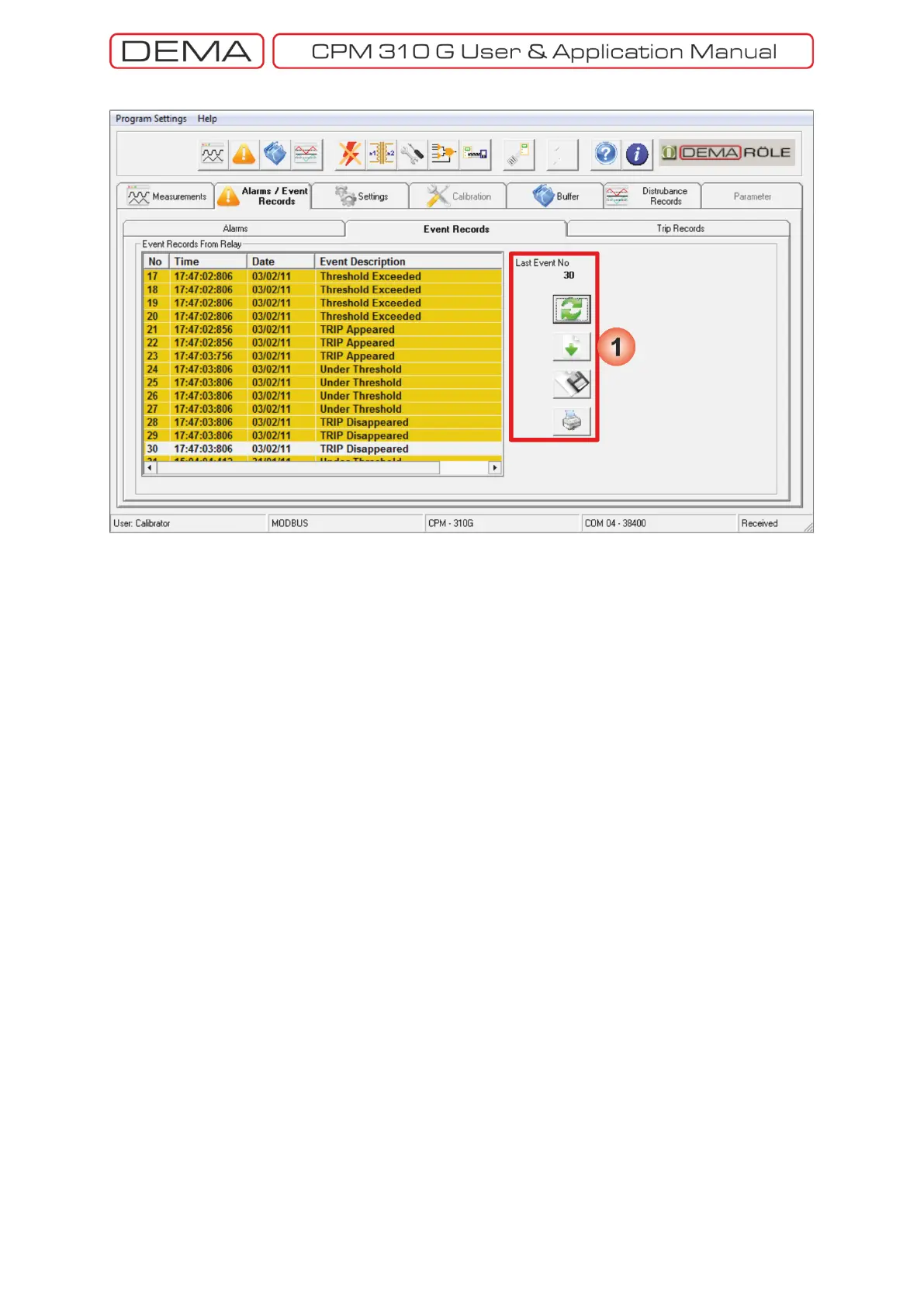Select event row 23 TRIP Appeared
Screen dimensions: 924x1307
tap(323, 355)
